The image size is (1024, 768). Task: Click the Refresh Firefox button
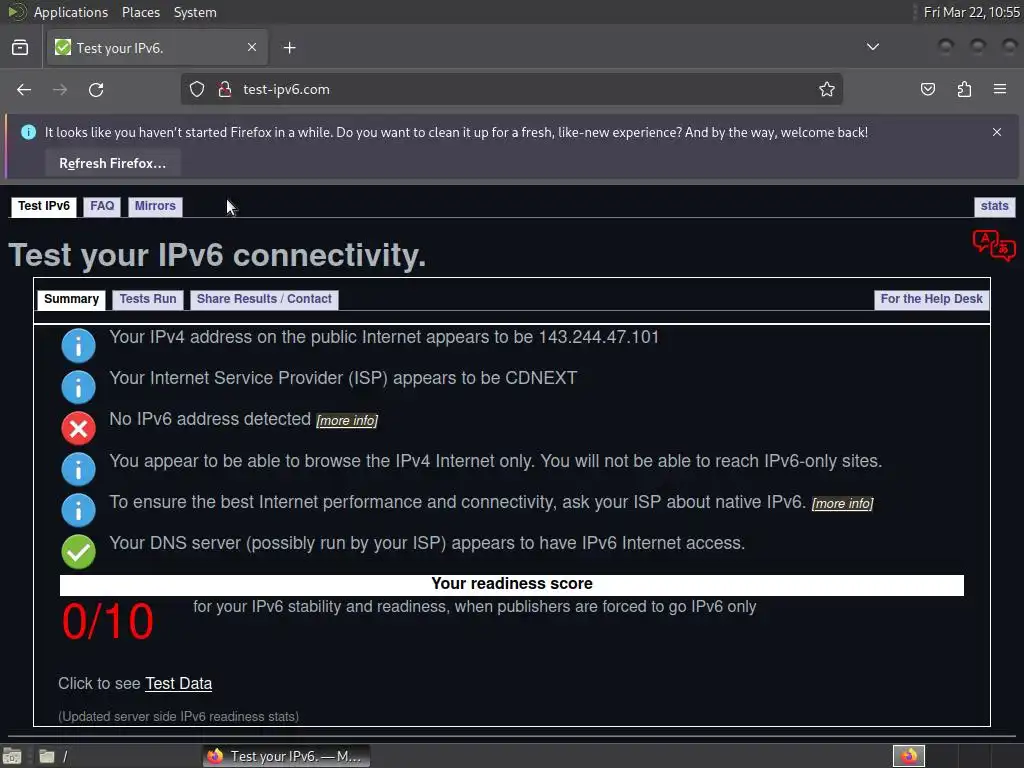112,163
